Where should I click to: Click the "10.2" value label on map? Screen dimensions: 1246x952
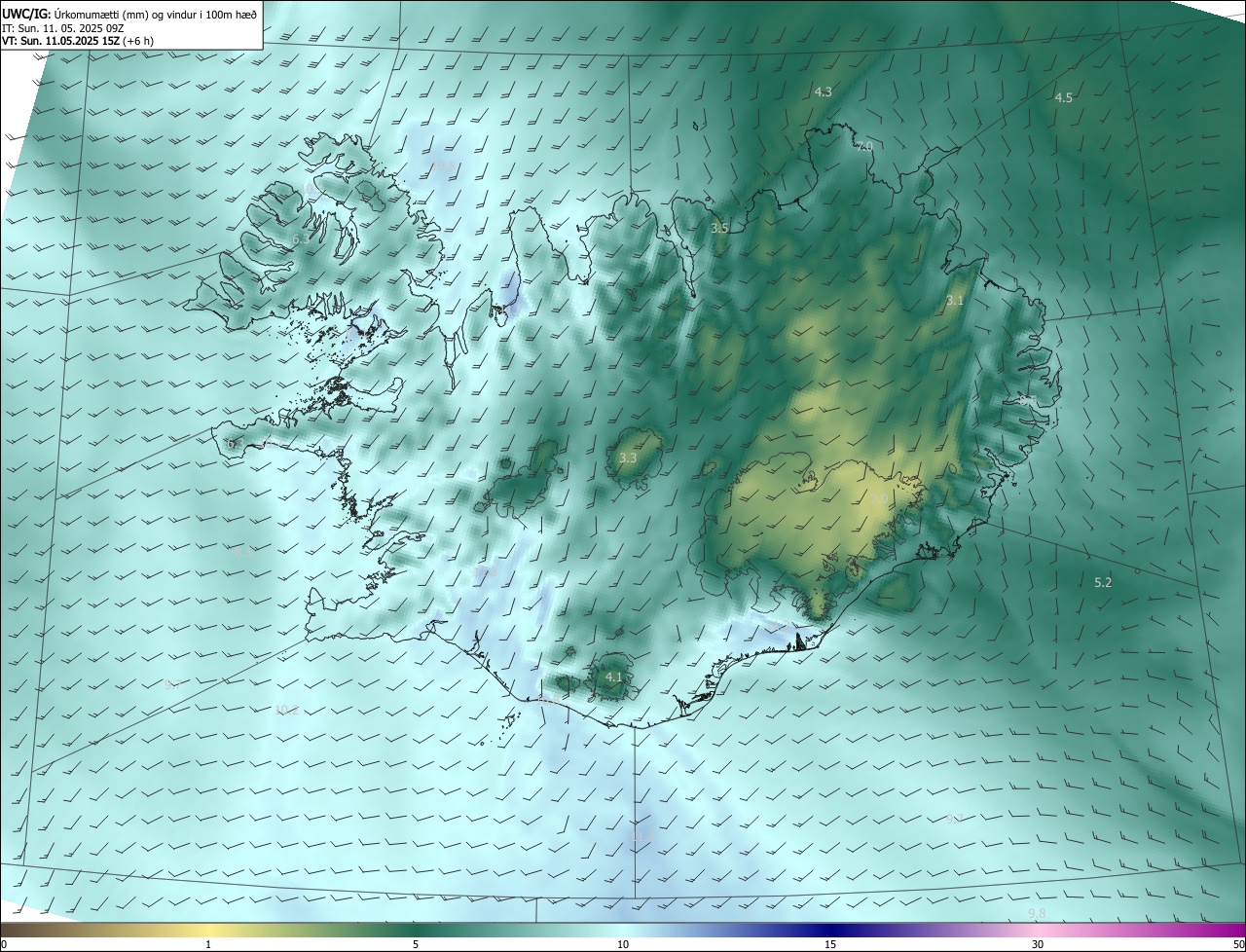coord(286,710)
